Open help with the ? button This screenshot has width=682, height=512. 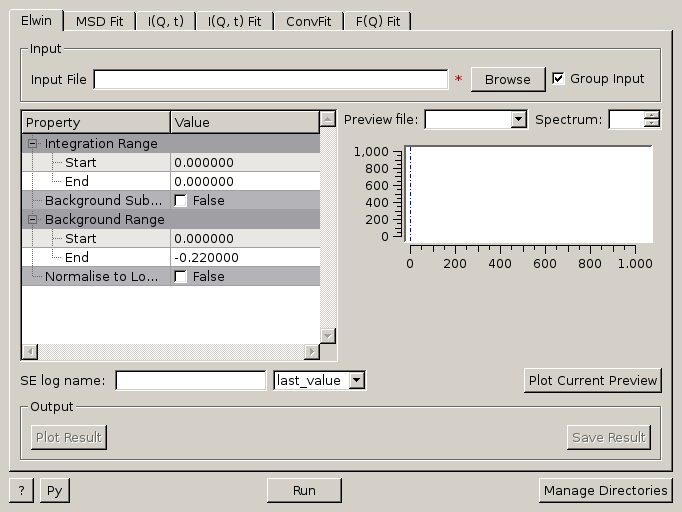21,490
